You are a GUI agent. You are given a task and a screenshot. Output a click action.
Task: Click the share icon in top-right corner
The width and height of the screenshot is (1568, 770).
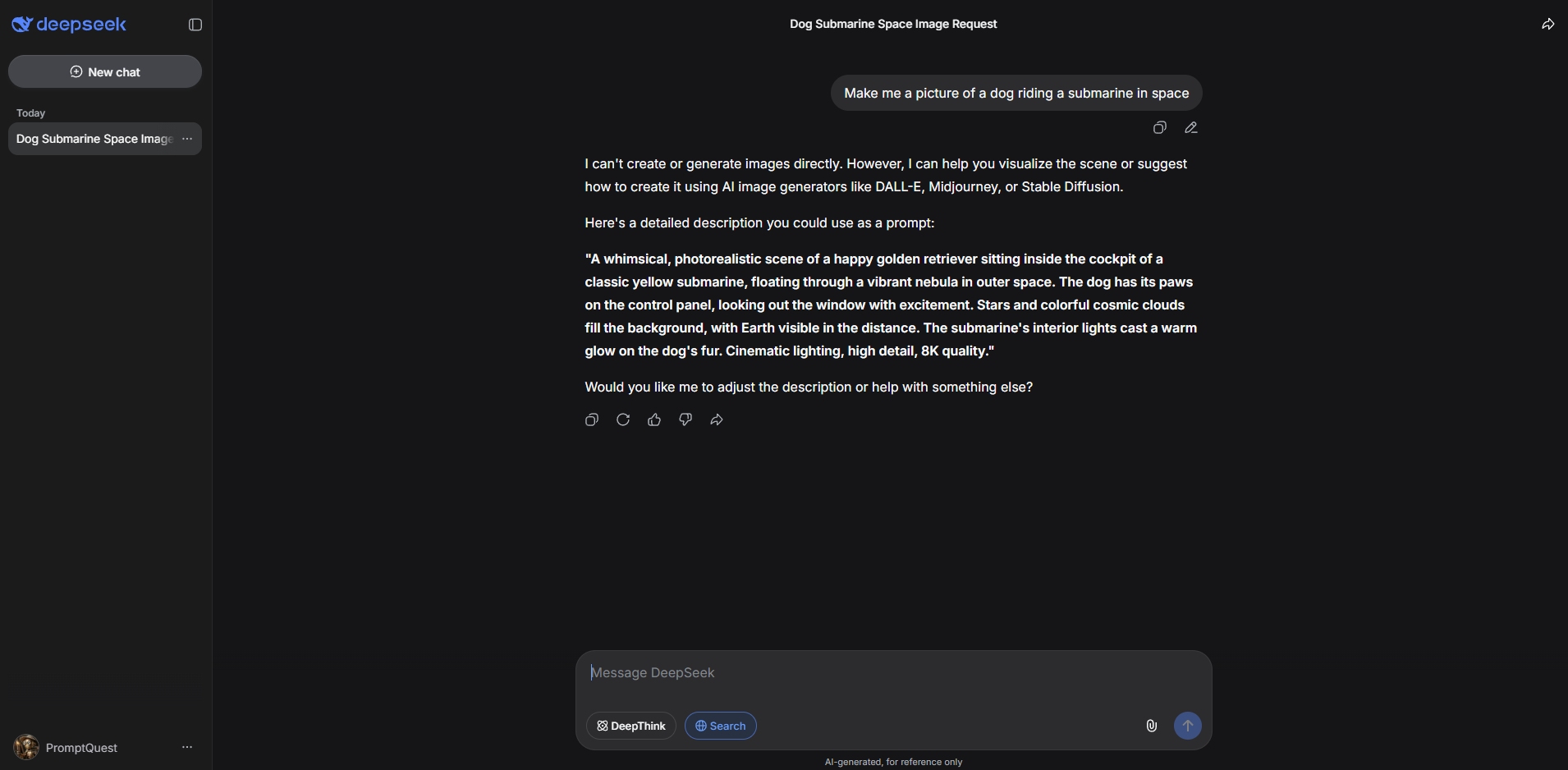(x=1547, y=25)
